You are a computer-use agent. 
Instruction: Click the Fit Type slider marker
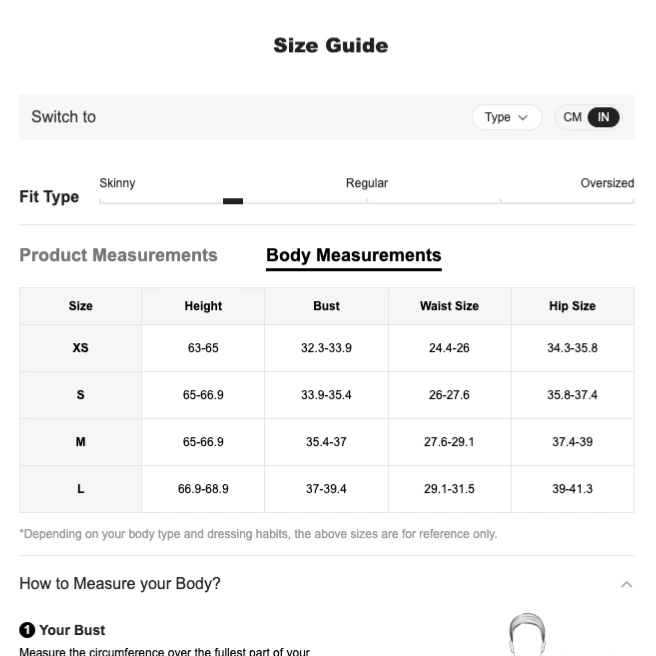pos(233,201)
